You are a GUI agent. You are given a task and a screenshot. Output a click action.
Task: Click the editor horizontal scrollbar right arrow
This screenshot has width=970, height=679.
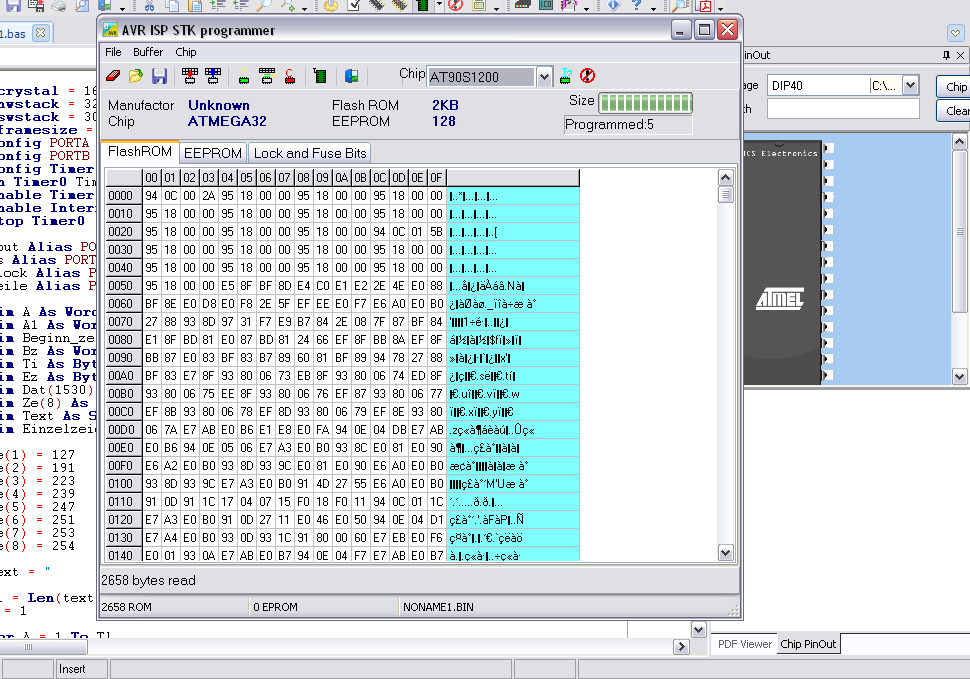[681, 646]
